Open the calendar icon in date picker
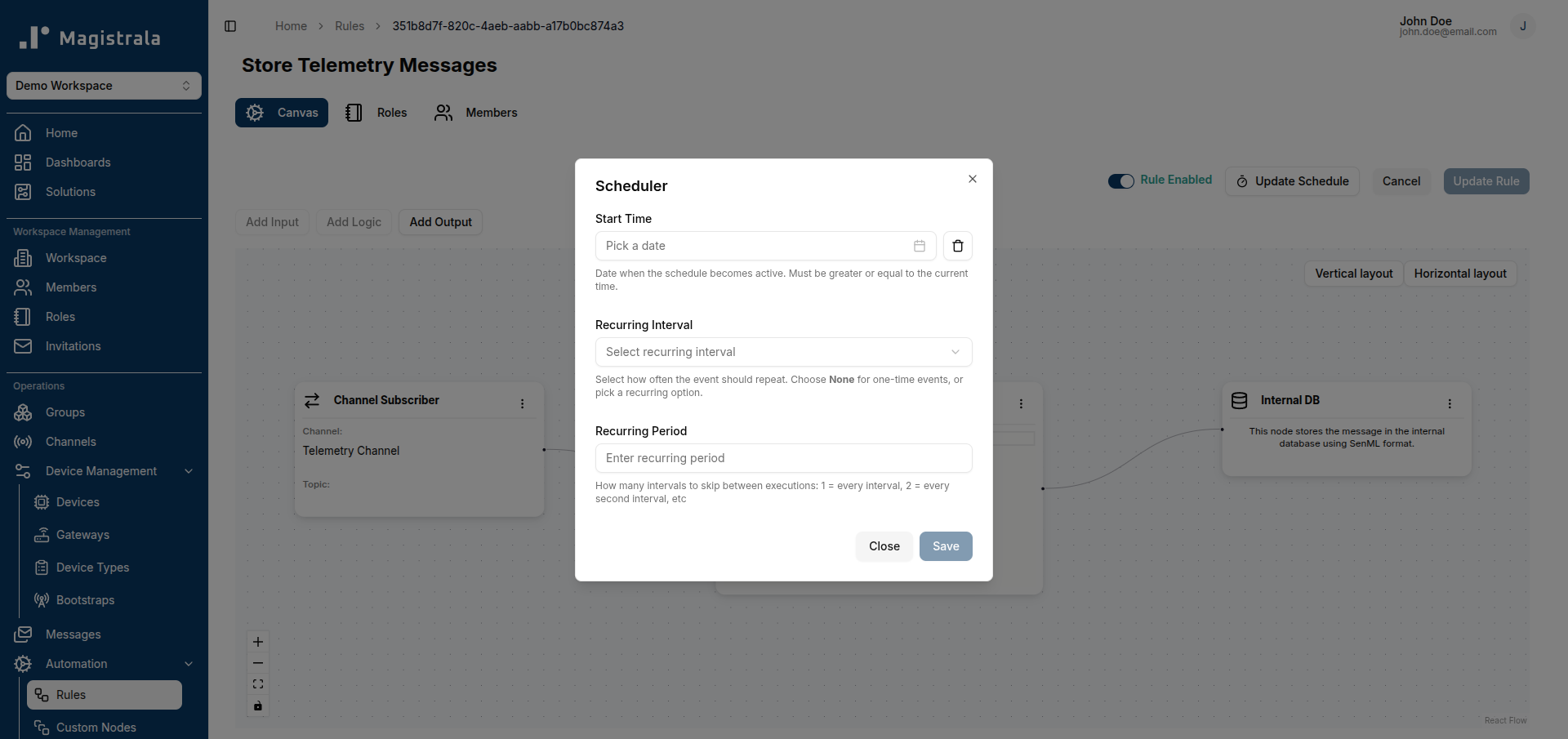The height and width of the screenshot is (739, 1568). pyautogui.click(x=920, y=246)
